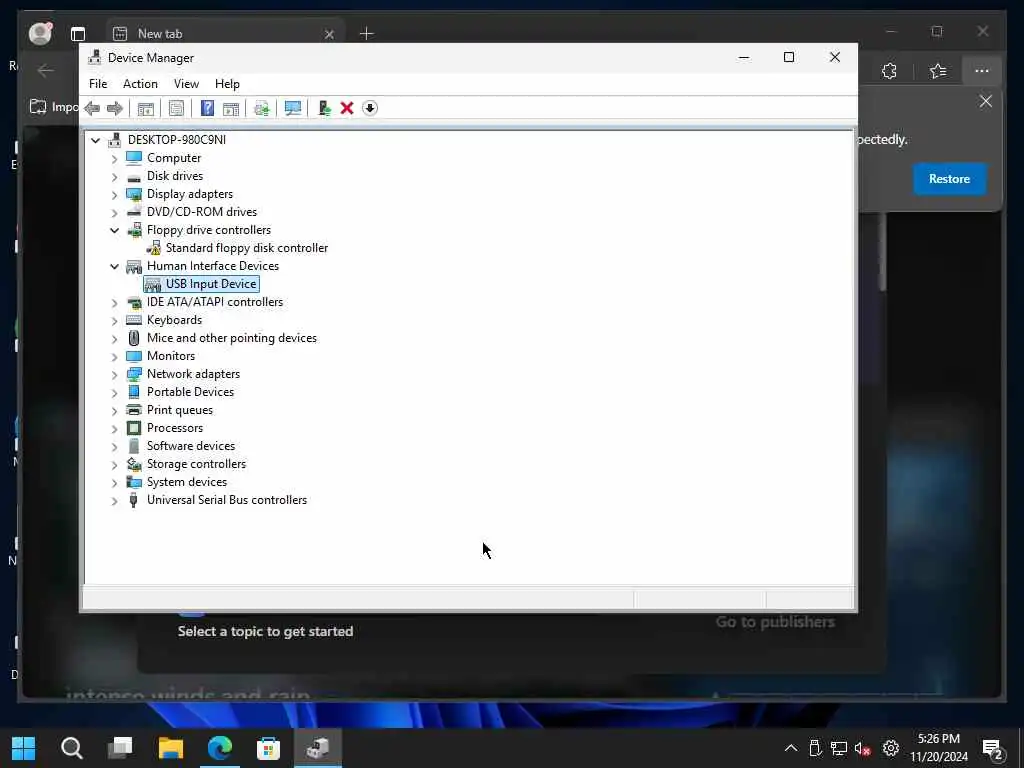Click the mouse icon beside Mice and other pointing devices

(x=134, y=338)
